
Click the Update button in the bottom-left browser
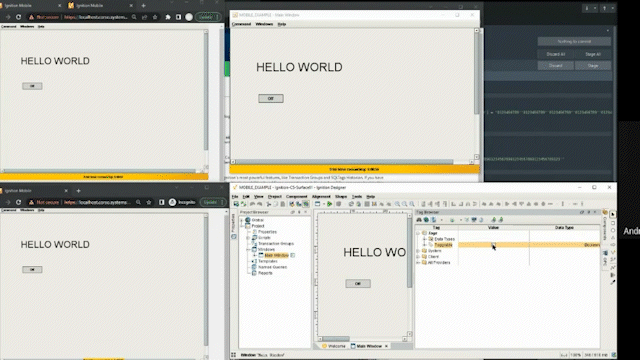pos(213,202)
